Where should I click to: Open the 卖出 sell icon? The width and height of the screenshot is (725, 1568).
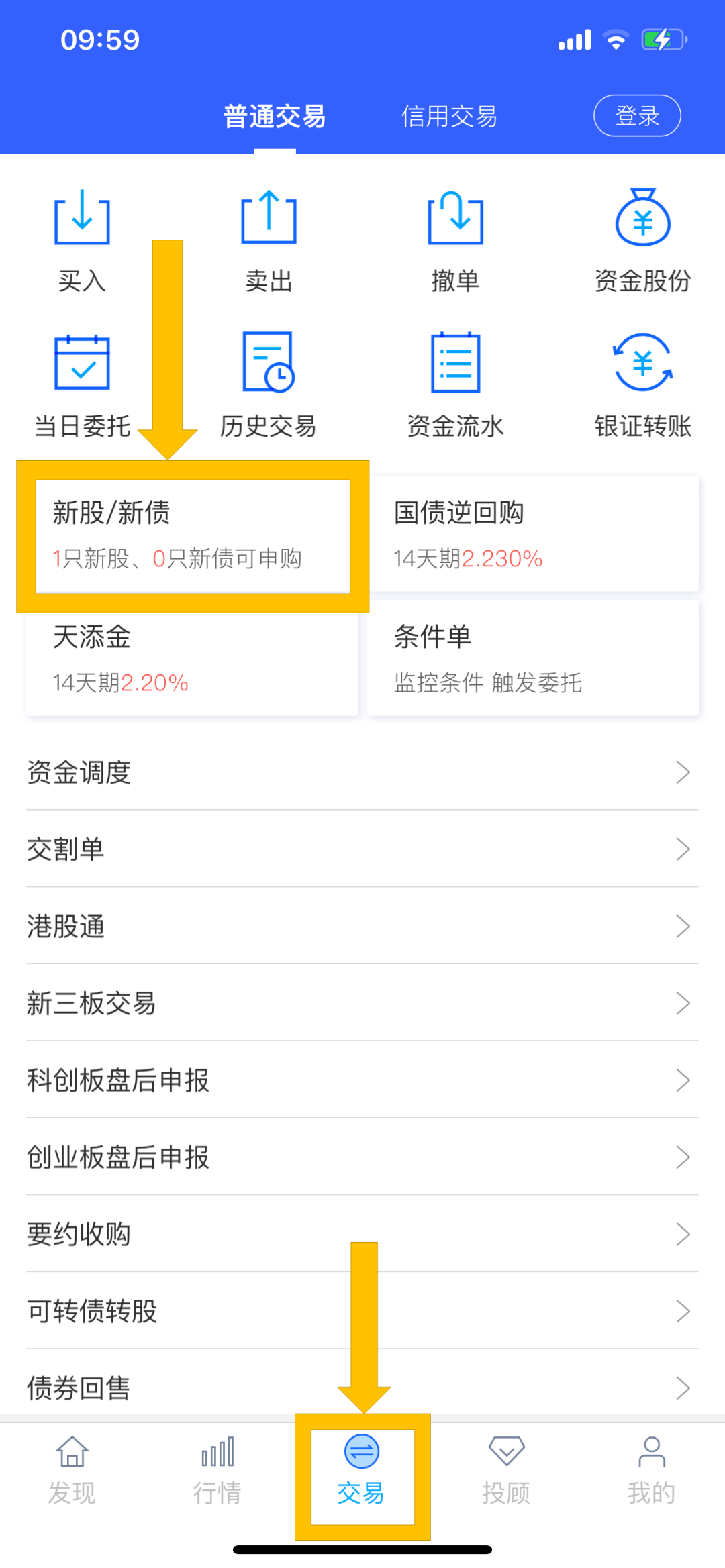pos(269,218)
